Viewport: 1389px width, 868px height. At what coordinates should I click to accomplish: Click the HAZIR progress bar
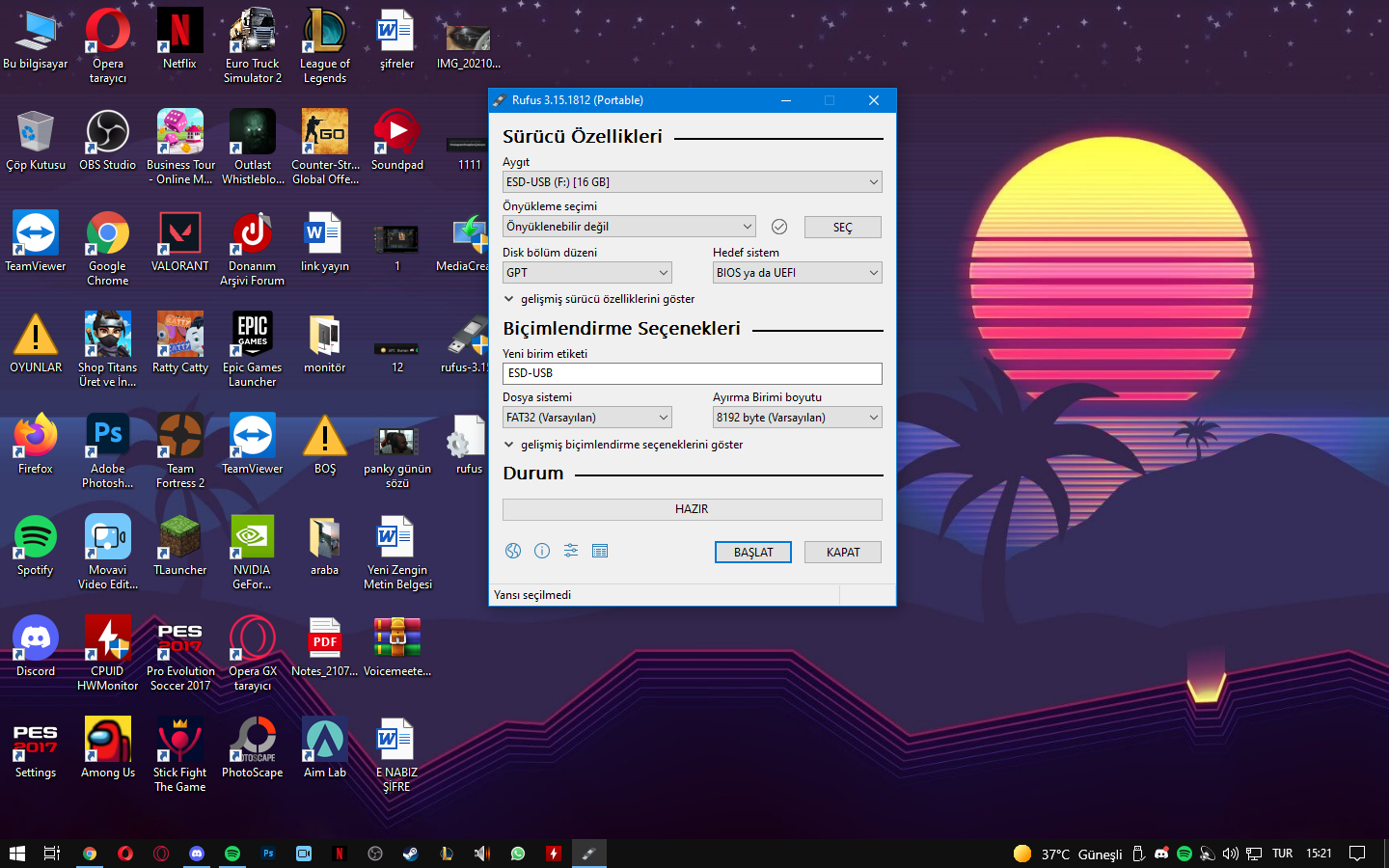pyautogui.click(x=693, y=509)
